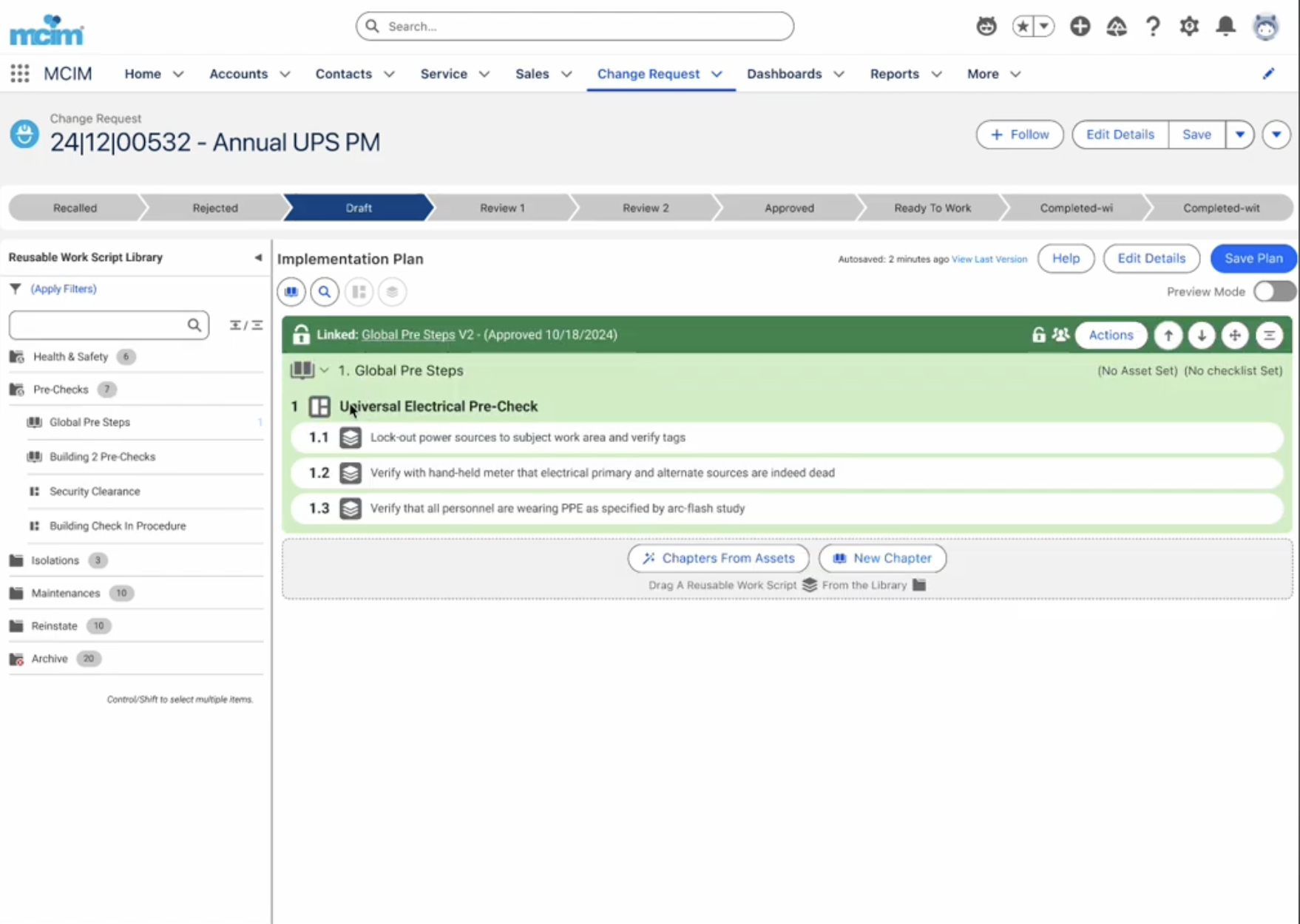Viewport: 1300px width, 924px height.
Task: Click the section icon beside Universal Electrical Pre-Check
Action: pos(319,407)
